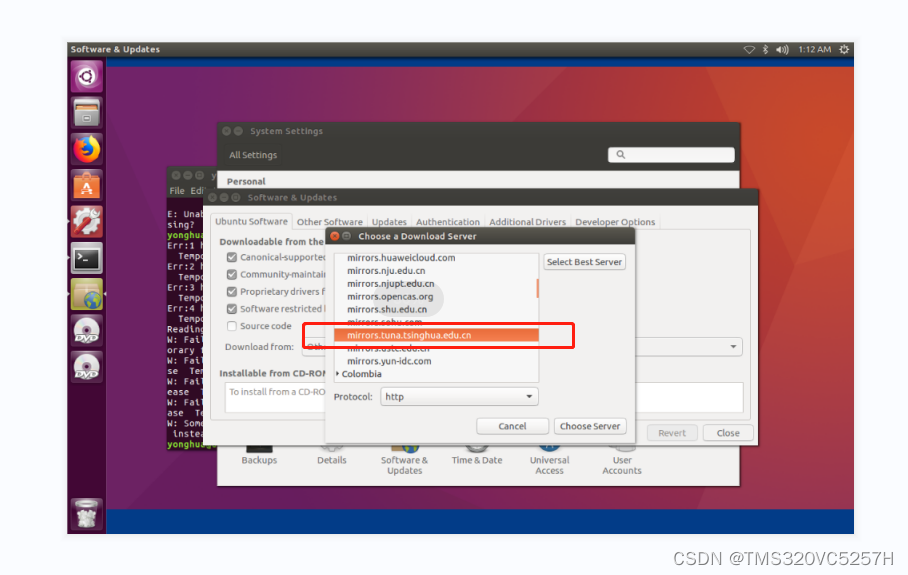Screen dimensions: 908x575
Task: Open User Accounts settings
Action: [622, 460]
